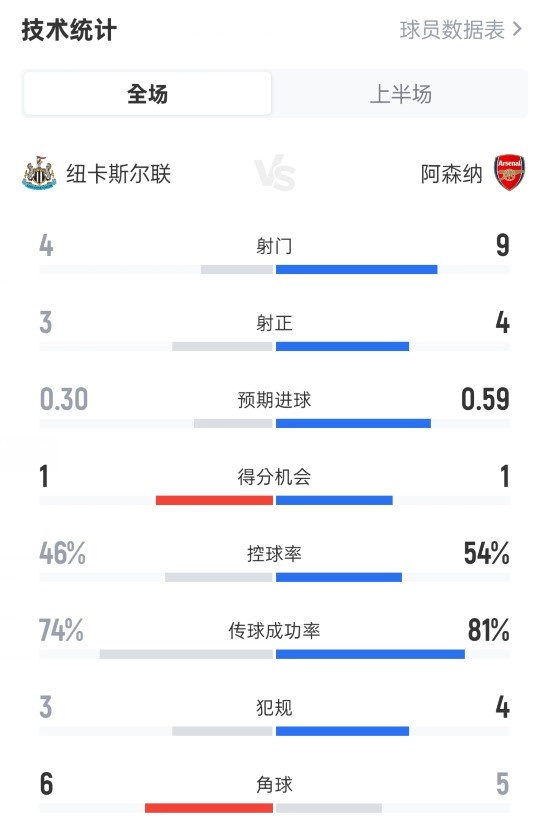545x828 pixels.
Task: Click the 控球率 stat label
Action: click(274, 553)
